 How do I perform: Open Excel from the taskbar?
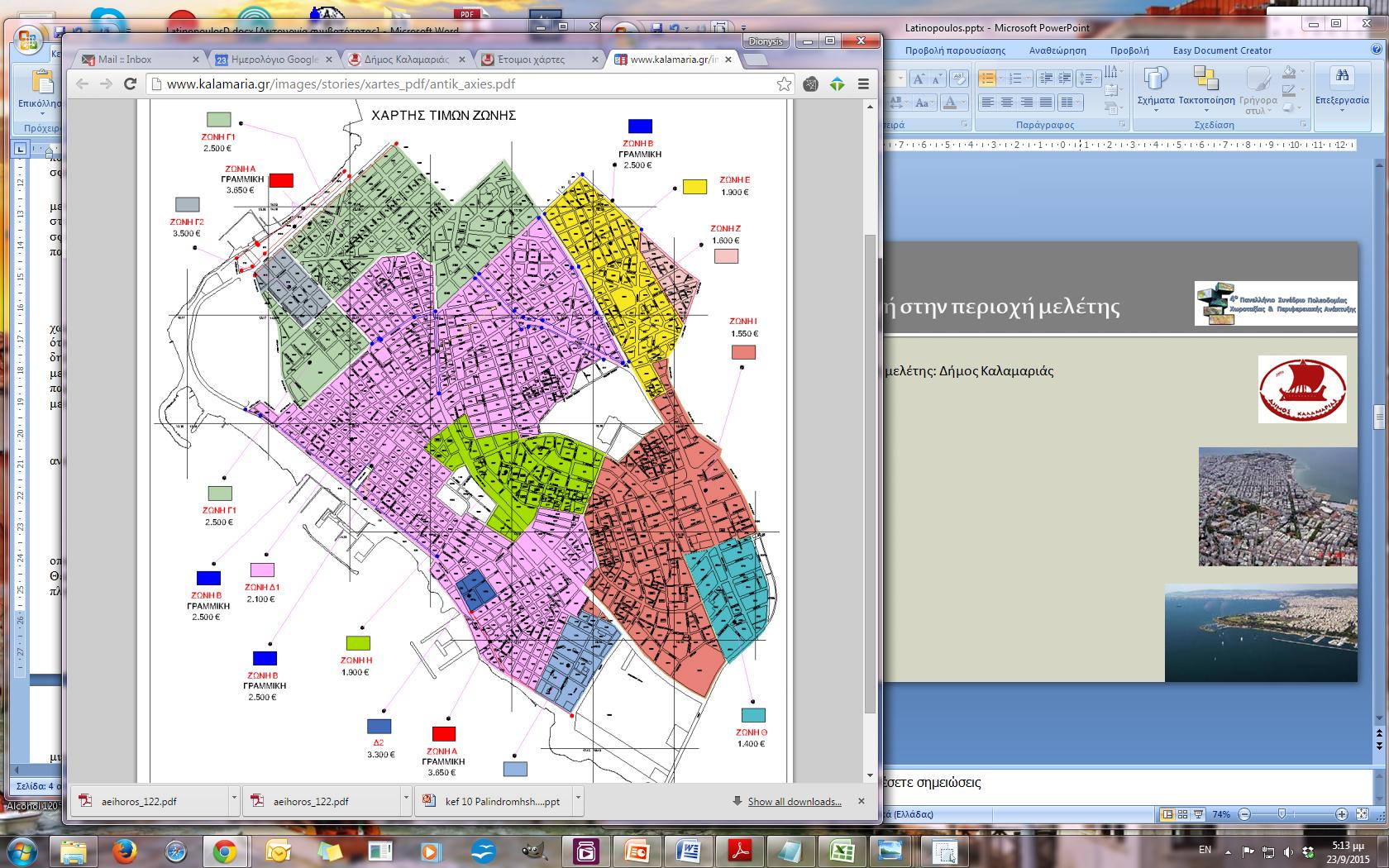coord(841,851)
